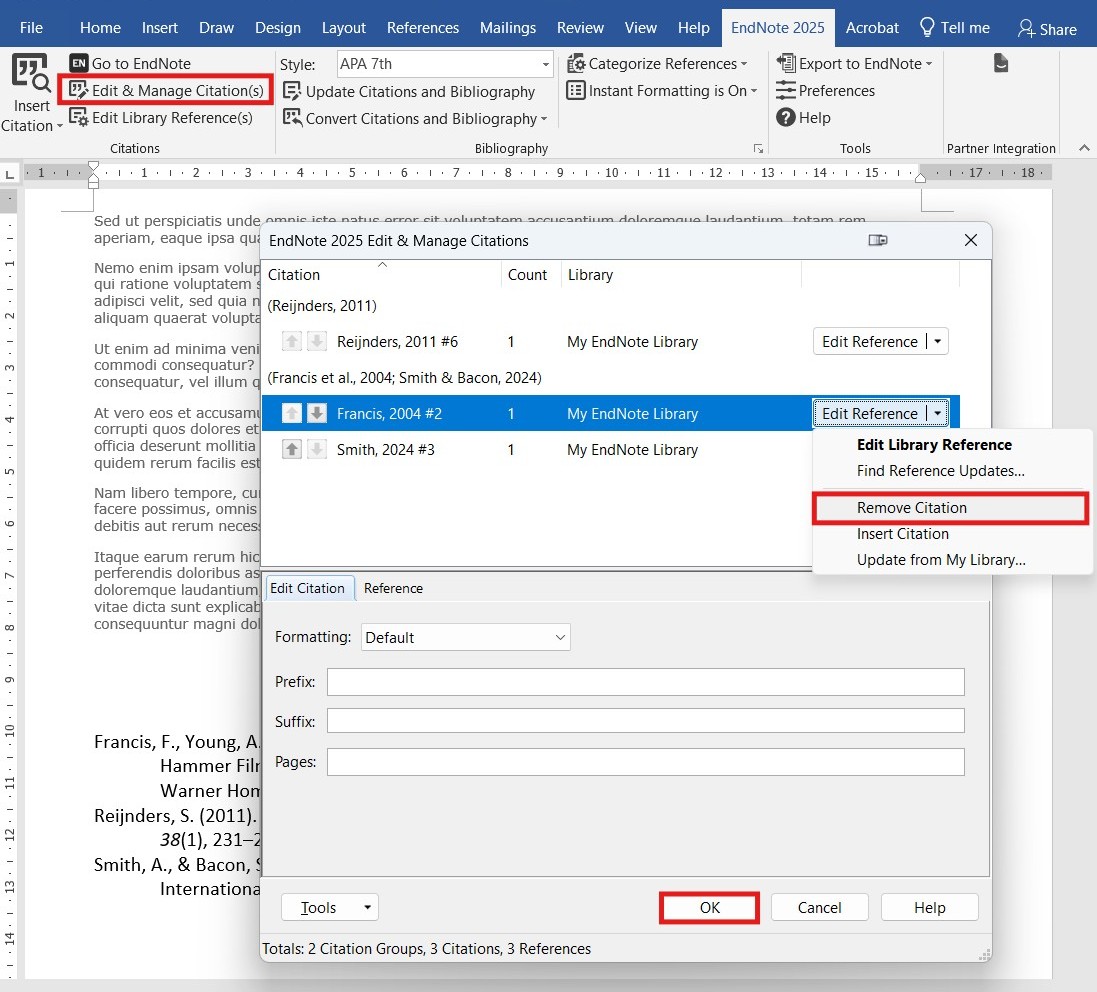The image size is (1097, 992).
Task: Click the Share button
Action: [x=1047, y=29]
